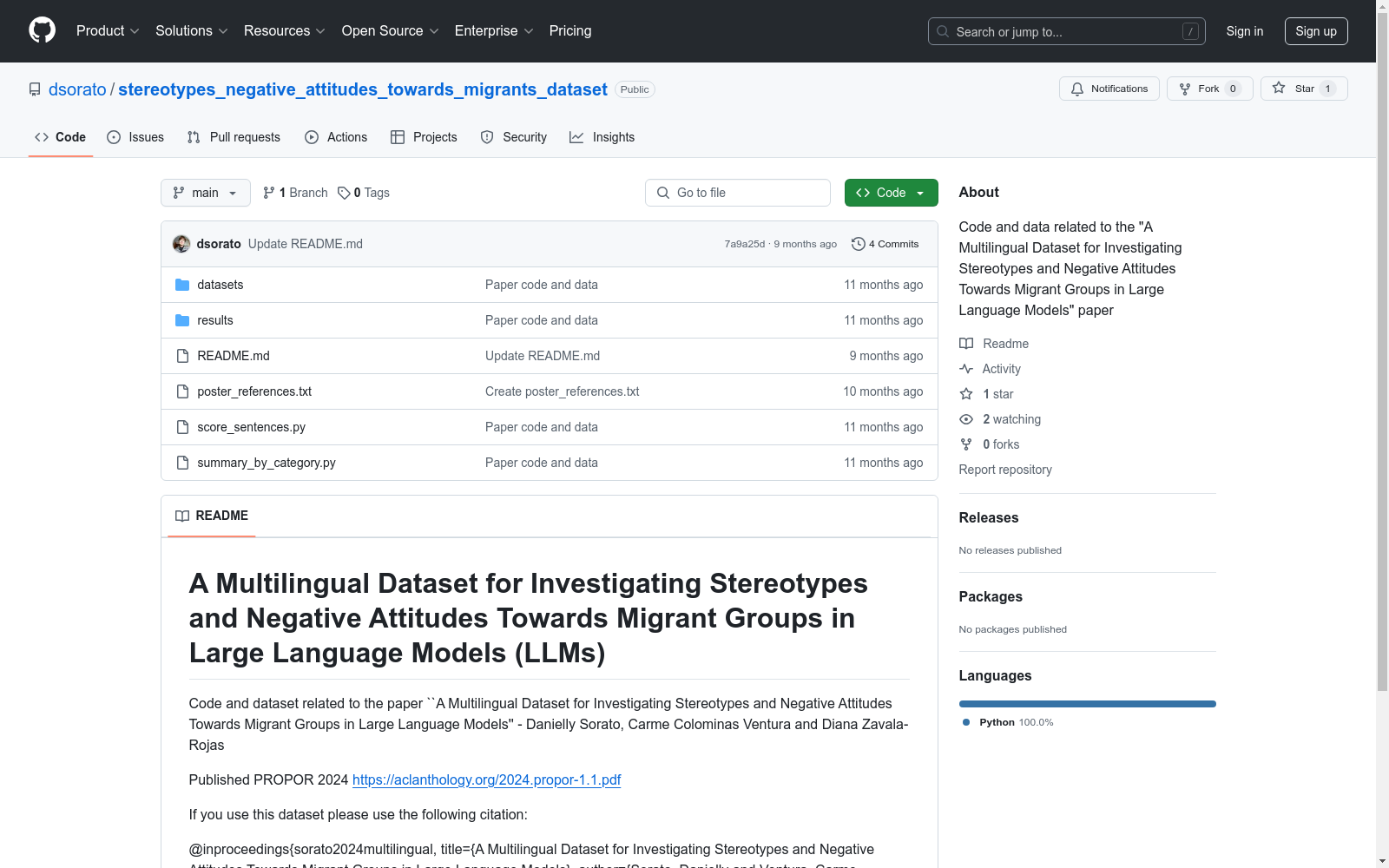Click Report repository link
This screenshot has width=1389, height=868.
coord(1005,470)
